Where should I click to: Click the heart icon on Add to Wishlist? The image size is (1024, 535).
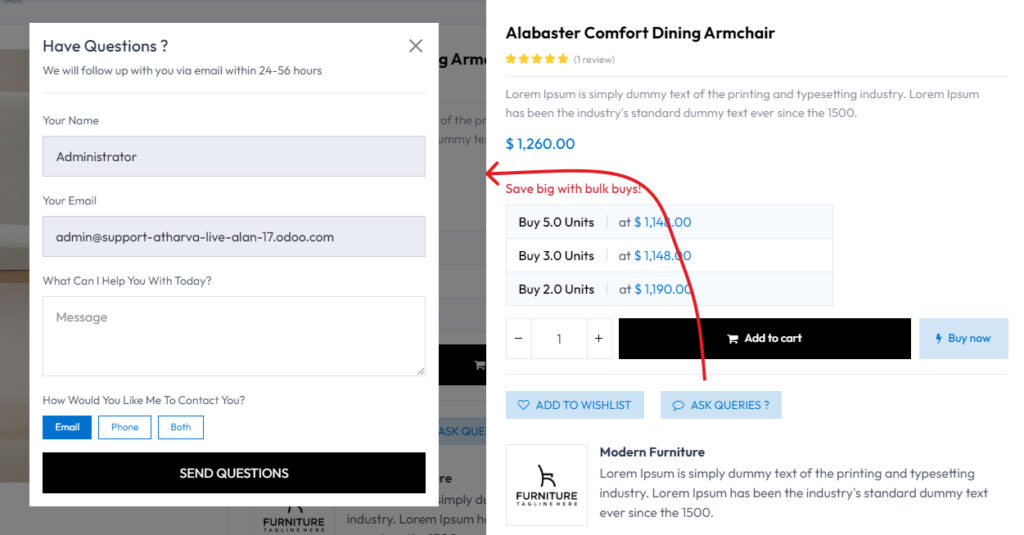pyautogui.click(x=524, y=405)
